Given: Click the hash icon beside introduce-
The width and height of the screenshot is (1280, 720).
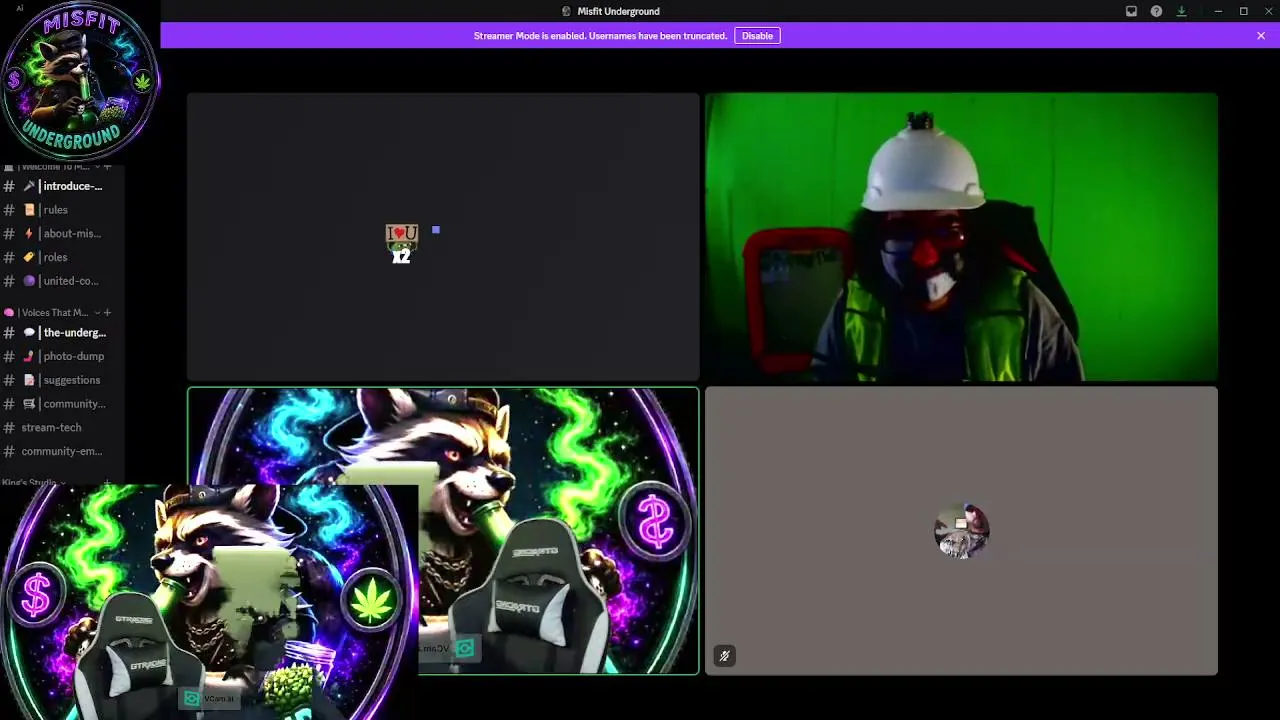Looking at the screenshot, I should click(9, 186).
